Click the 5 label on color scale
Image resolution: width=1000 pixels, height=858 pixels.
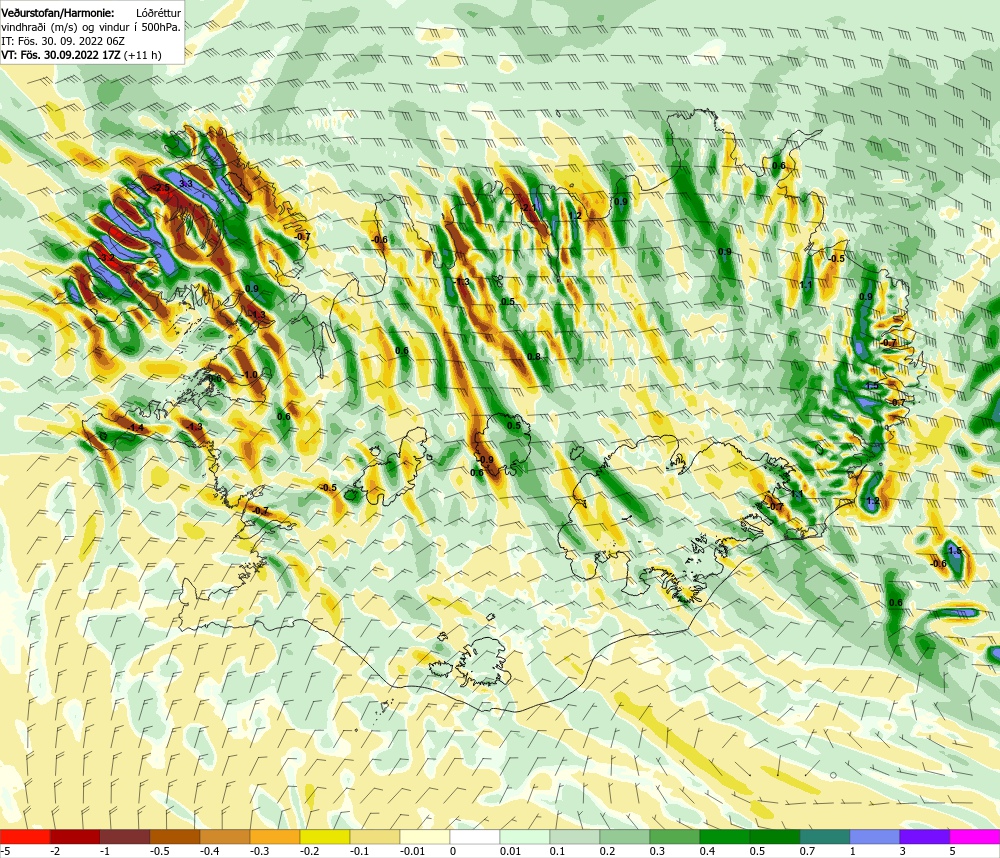click(953, 851)
